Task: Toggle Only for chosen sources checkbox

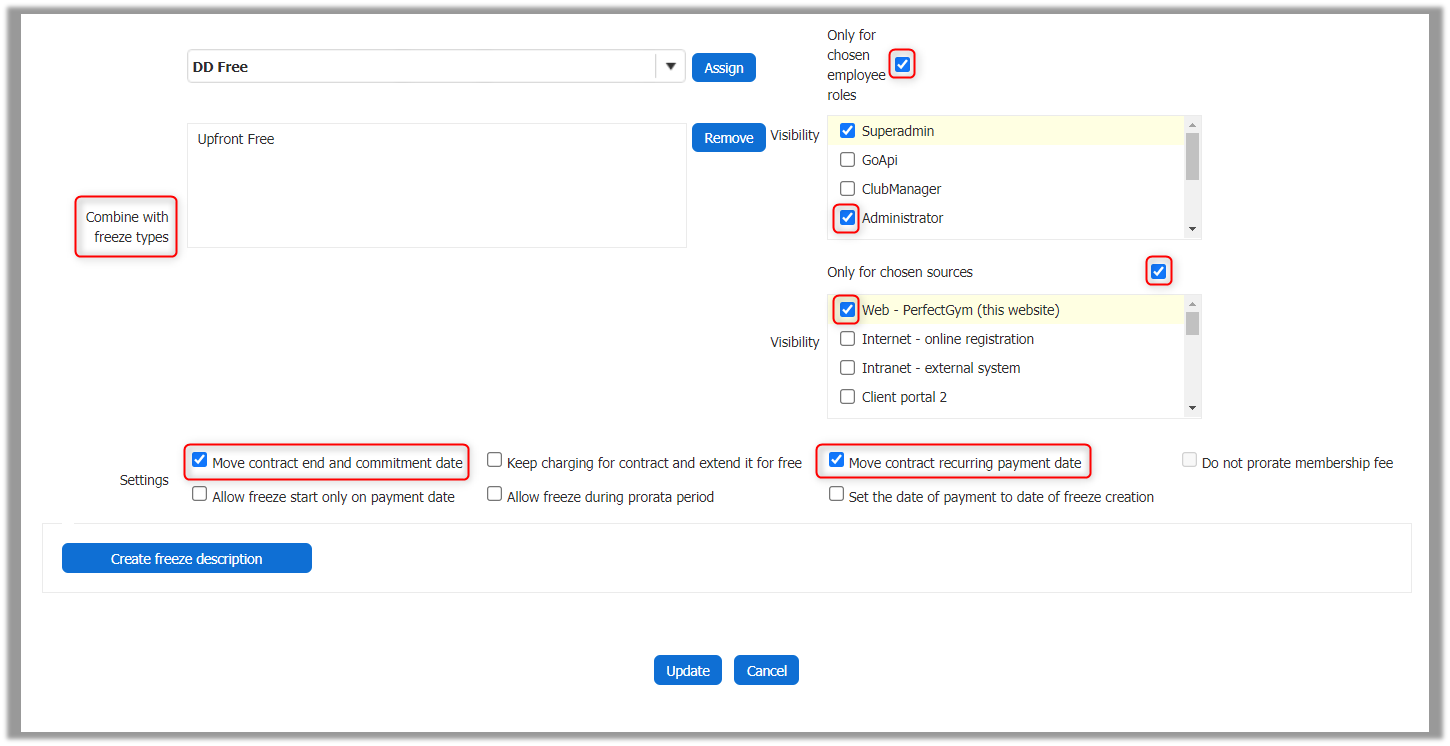Action: tap(1158, 271)
